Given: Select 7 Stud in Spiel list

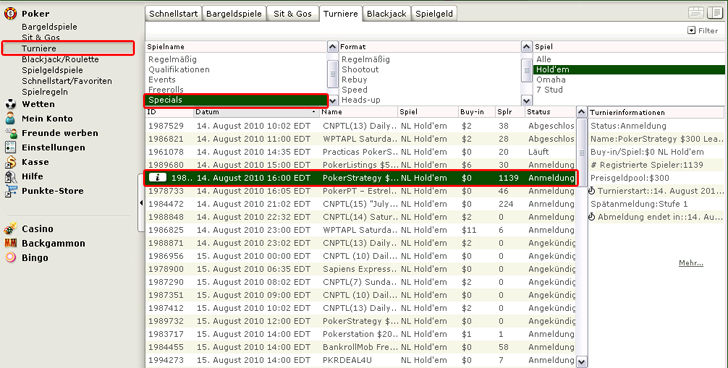Looking at the screenshot, I should point(629,90).
